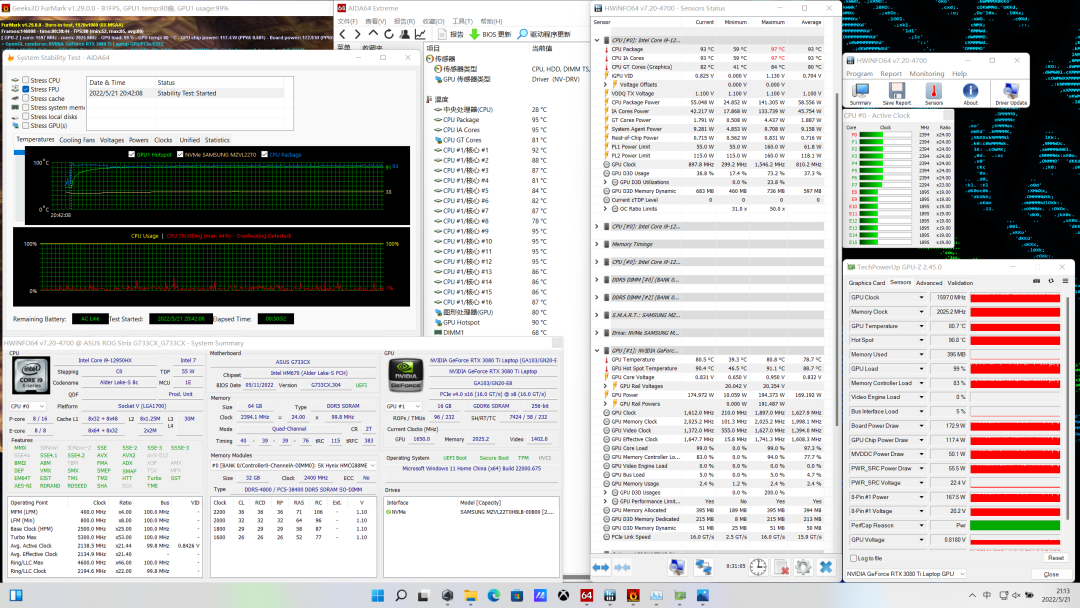1080x608 pixels.
Task: Click the clock reset icon in sensors toolbar
Action: 758,567
